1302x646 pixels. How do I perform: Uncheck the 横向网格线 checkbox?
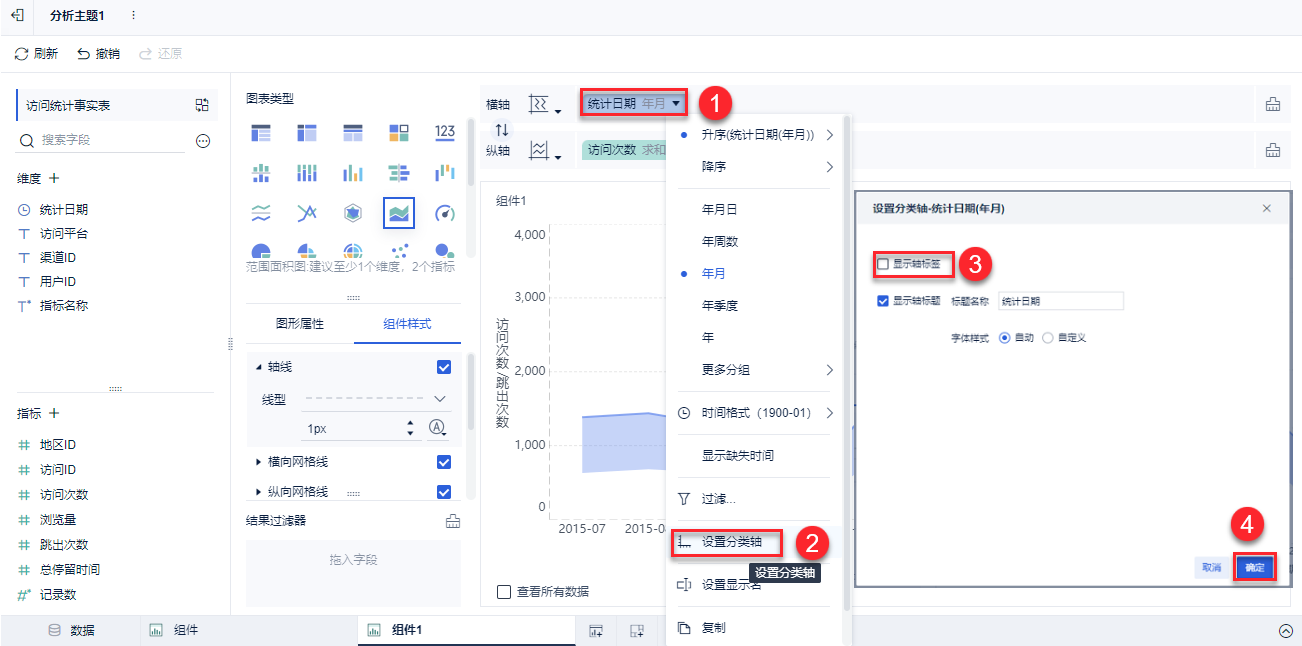tap(444, 462)
